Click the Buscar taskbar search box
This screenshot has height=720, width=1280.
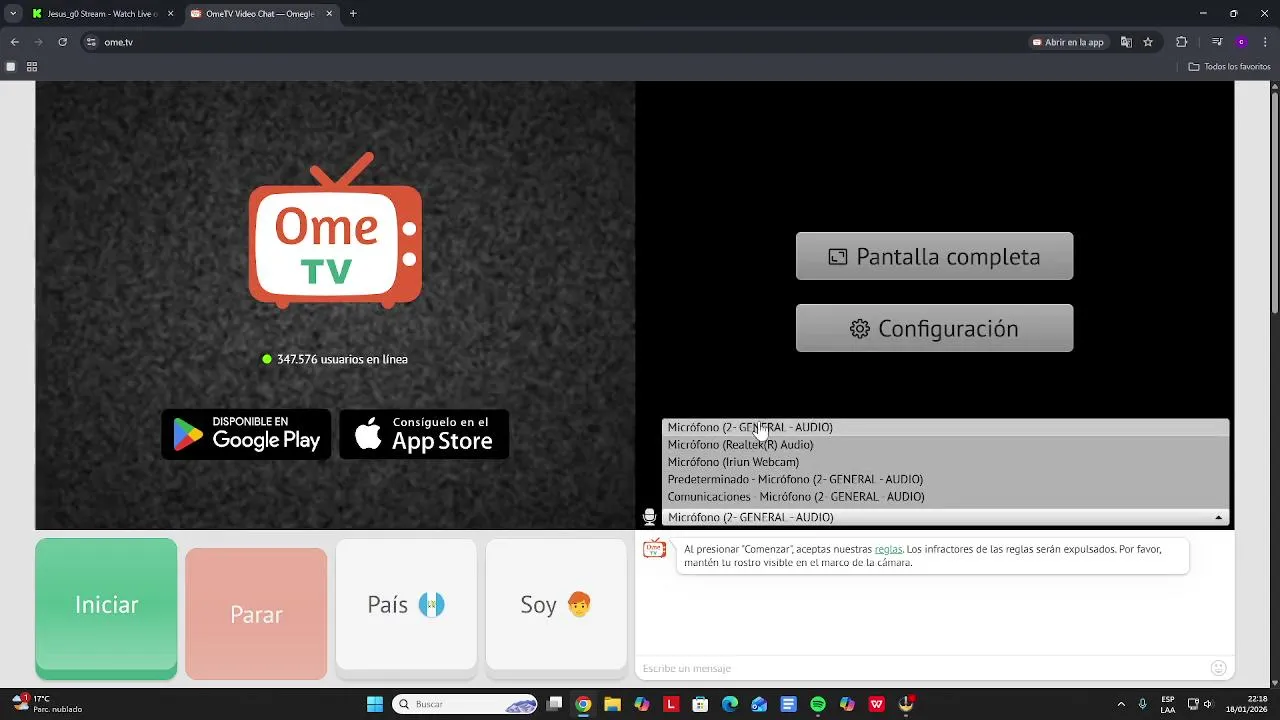point(465,704)
